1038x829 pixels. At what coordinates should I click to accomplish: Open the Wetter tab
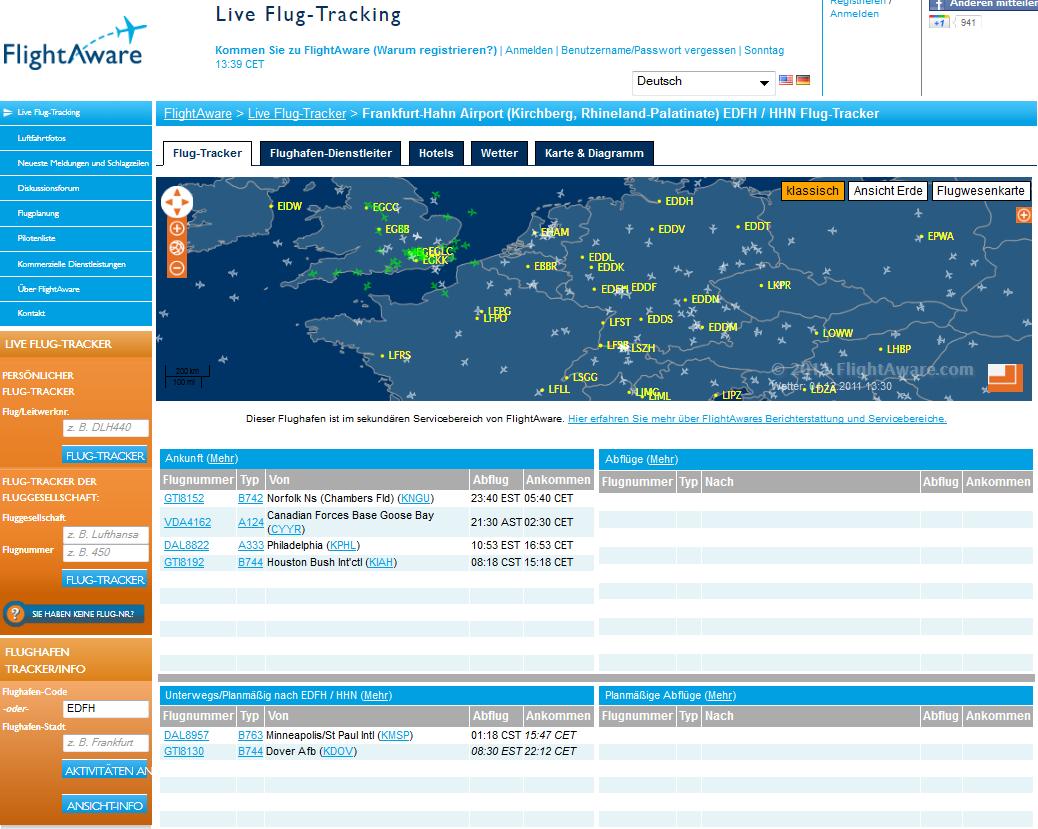pyautogui.click(x=499, y=153)
